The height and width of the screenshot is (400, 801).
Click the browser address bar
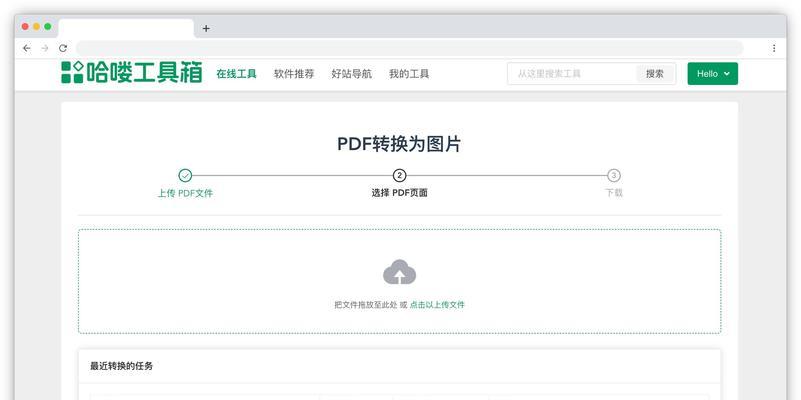click(x=410, y=48)
